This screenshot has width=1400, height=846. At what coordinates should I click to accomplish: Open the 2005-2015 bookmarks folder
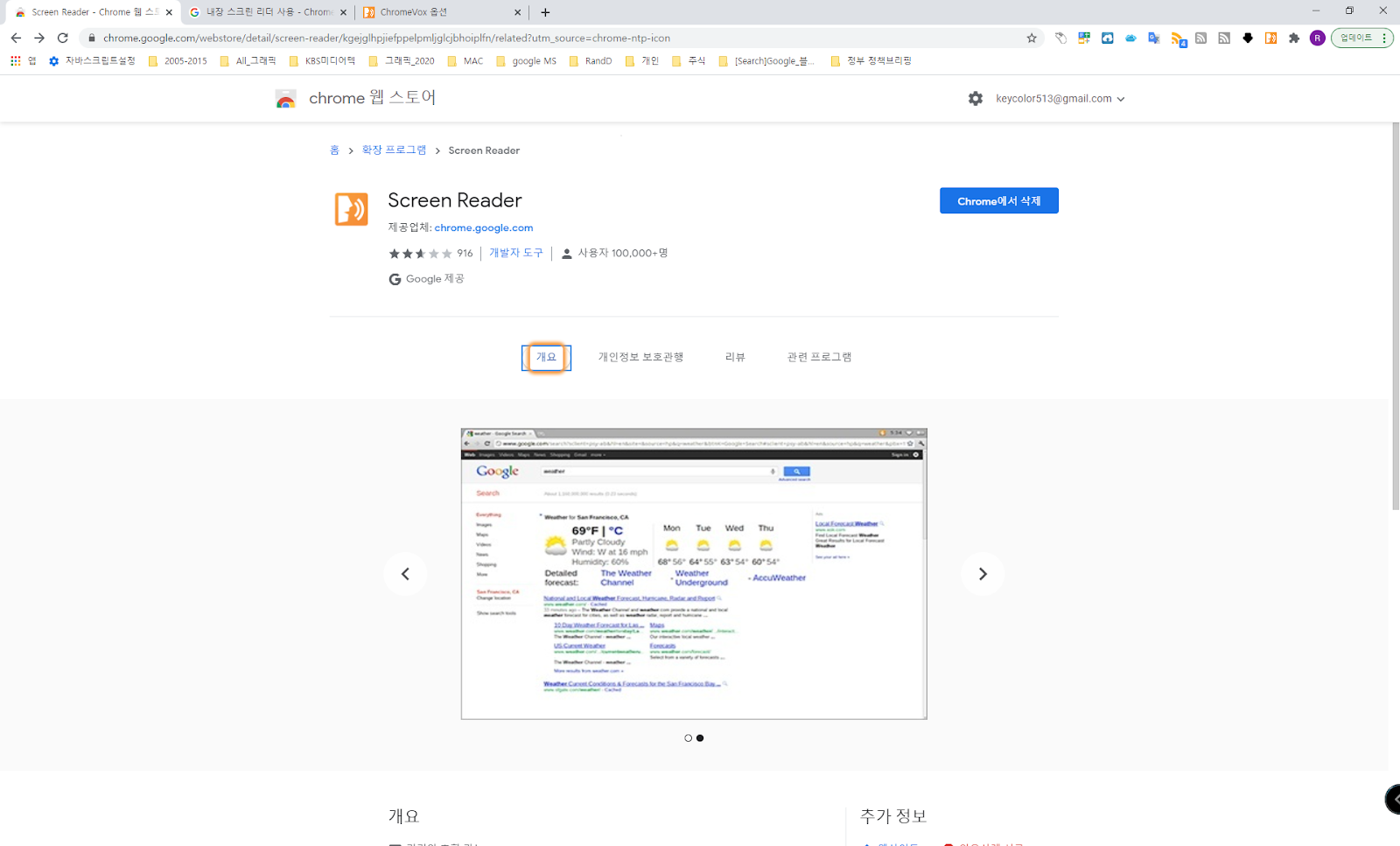[178, 61]
